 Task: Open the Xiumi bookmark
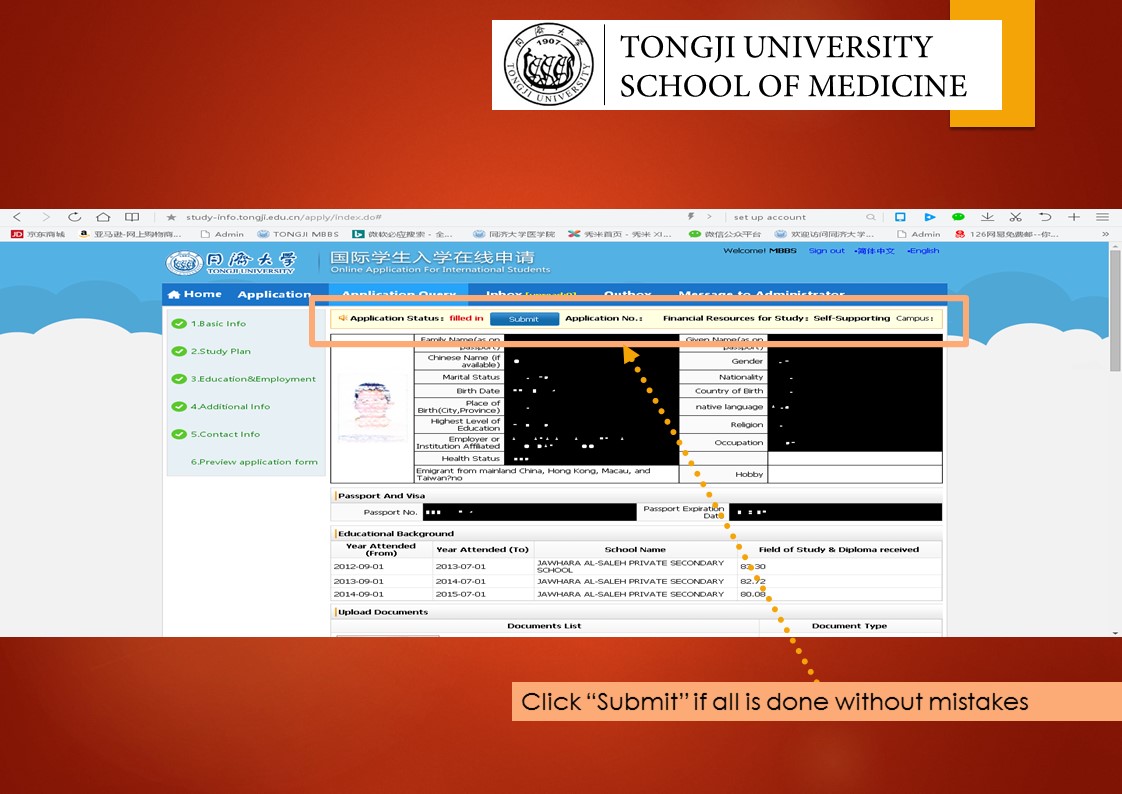[x=620, y=234]
